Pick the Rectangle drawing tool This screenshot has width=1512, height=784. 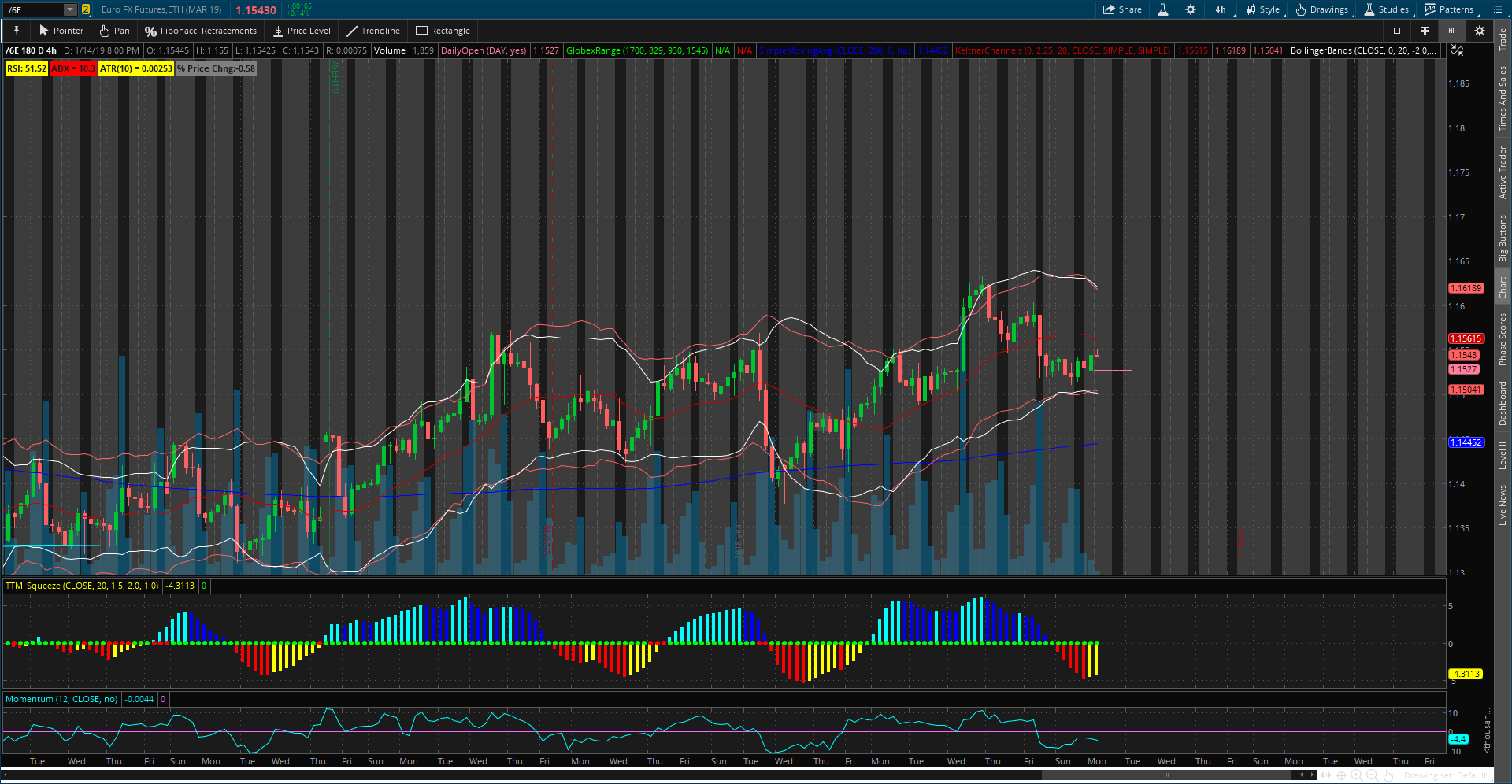tap(443, 31)
